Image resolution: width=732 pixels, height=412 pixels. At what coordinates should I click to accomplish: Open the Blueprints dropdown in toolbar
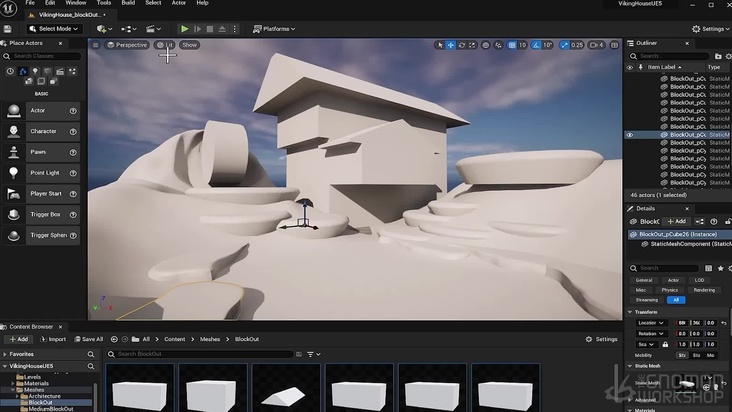coord(129,29)
